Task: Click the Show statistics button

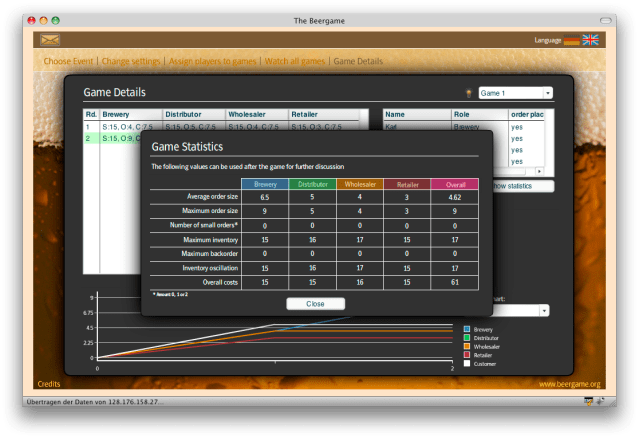Action: tap(523, 186)
